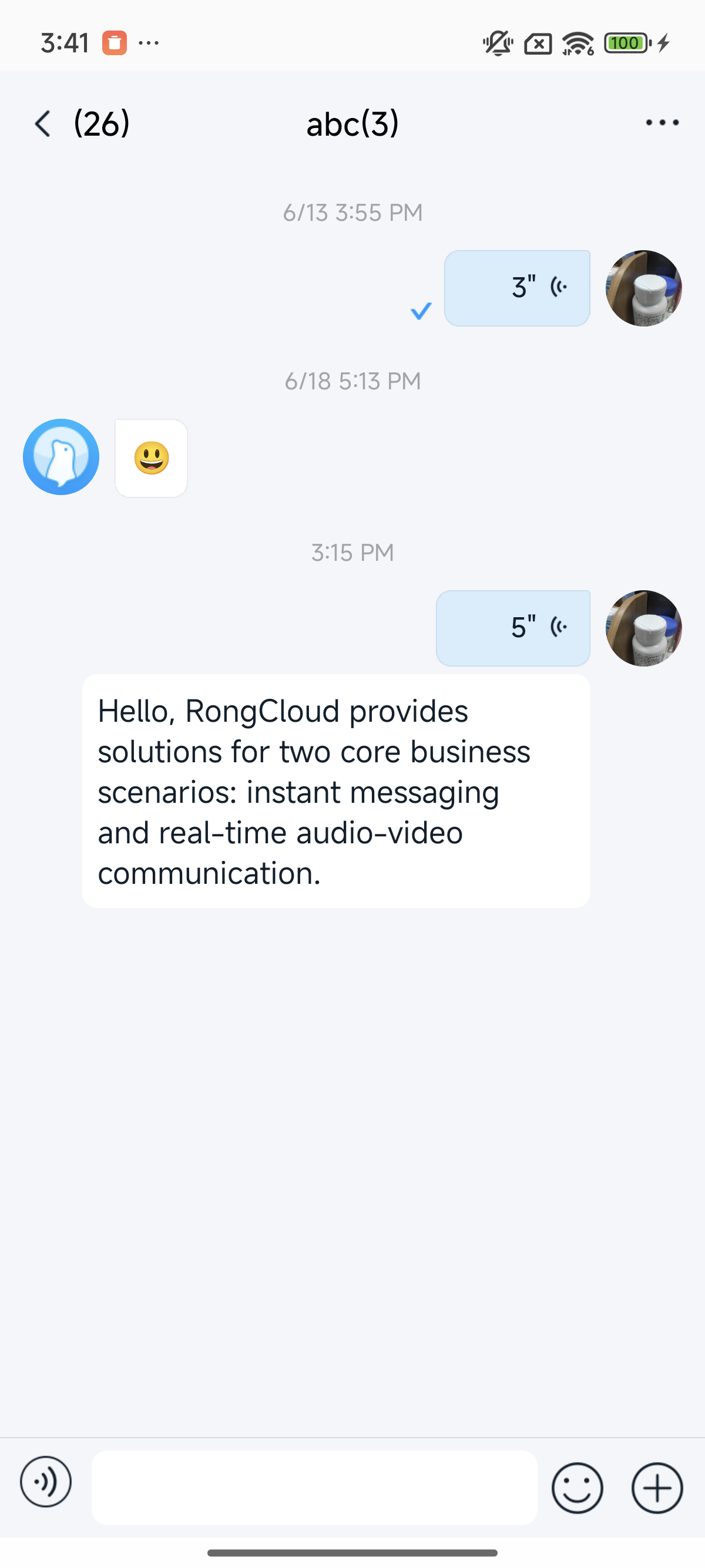
Task: Tap the Wi-Fi icon in status bar
Action: pos(577,43)
